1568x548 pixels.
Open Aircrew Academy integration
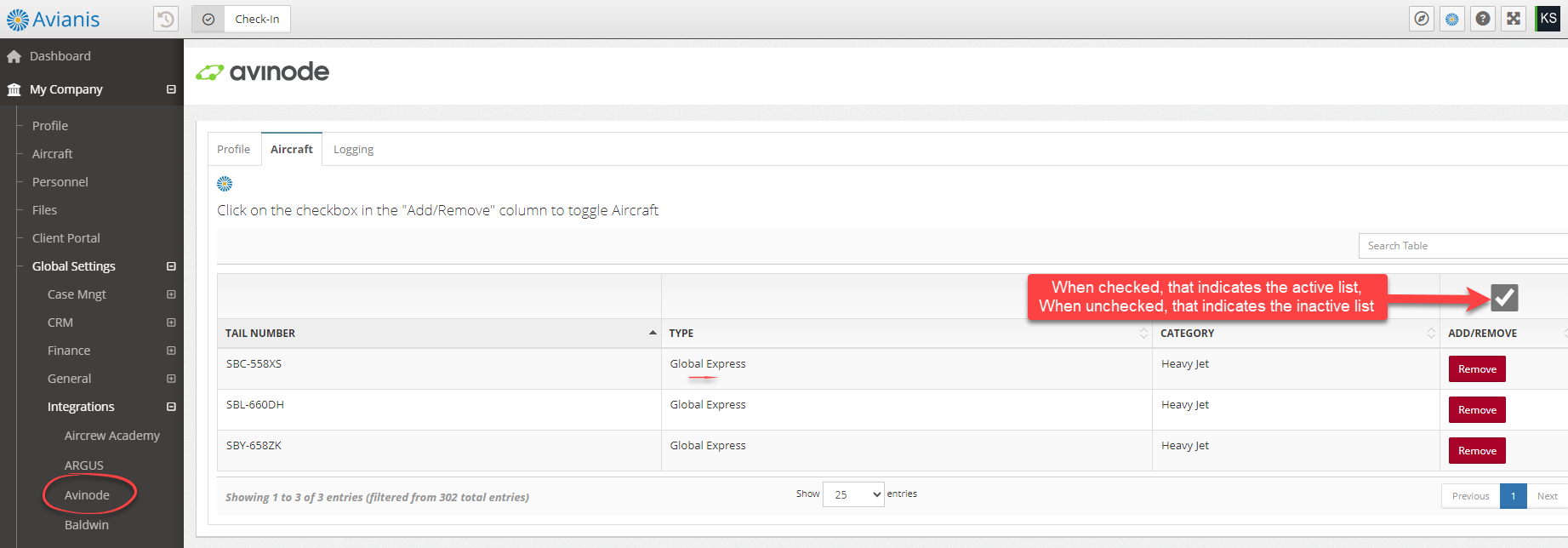coord(112,436)
